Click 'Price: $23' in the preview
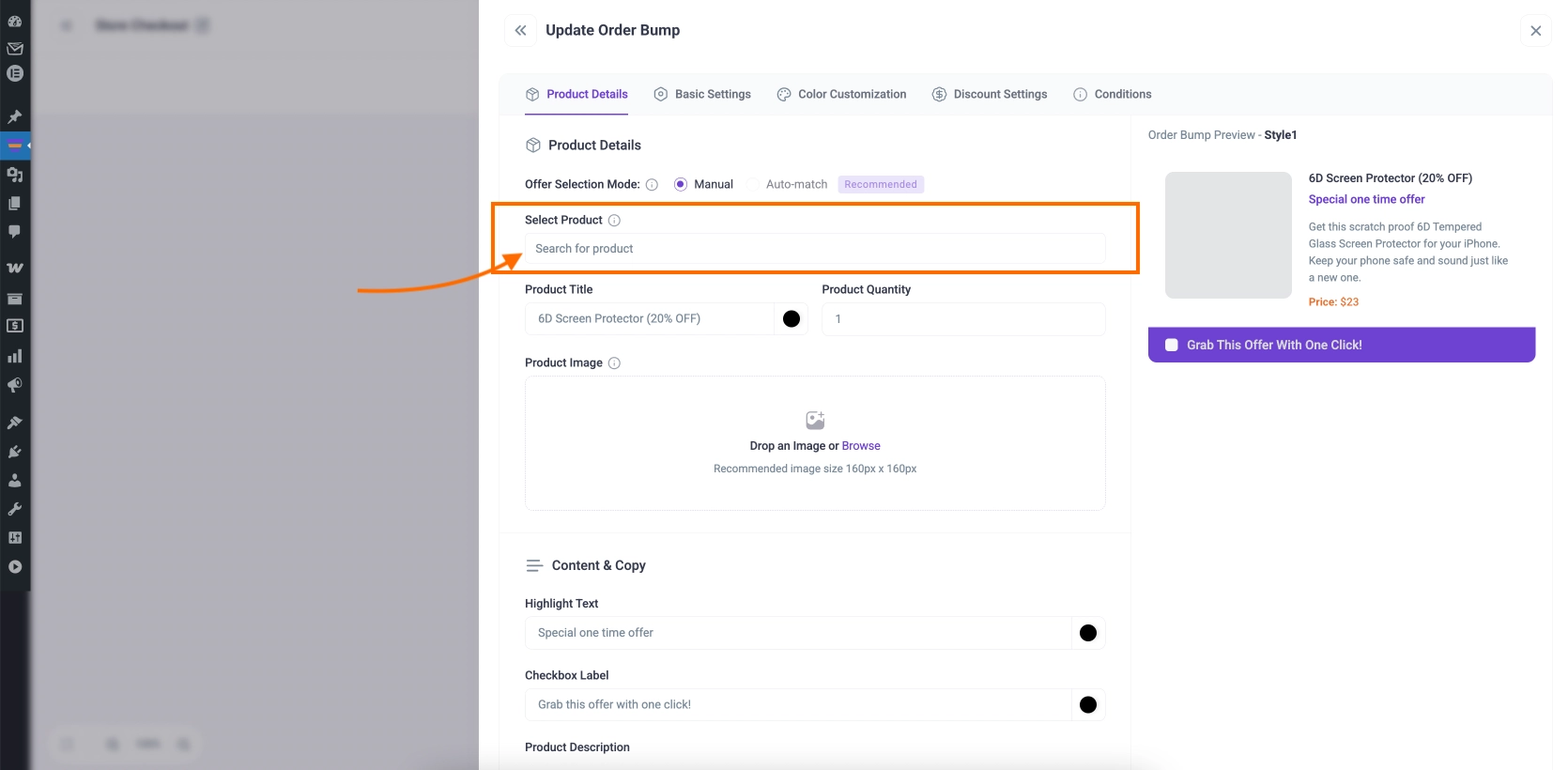1568x770 pixels. (x=1333, y=302)
